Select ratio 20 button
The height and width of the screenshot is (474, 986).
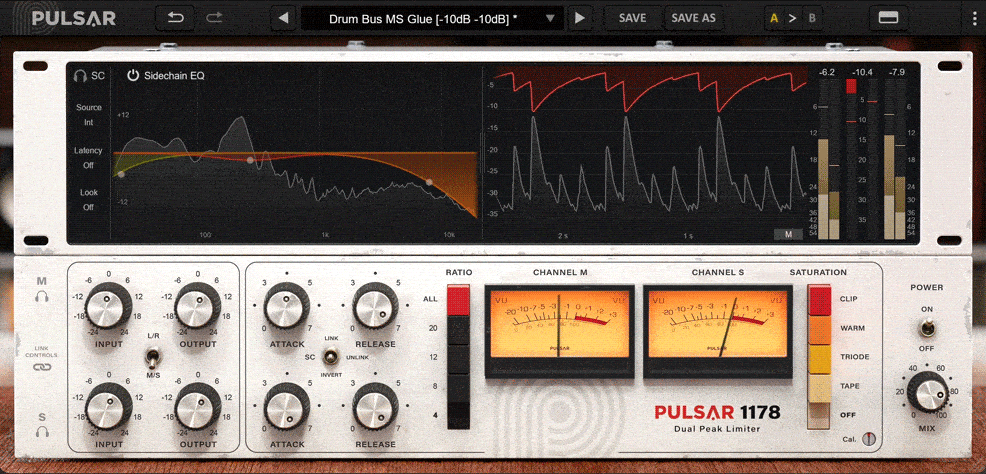click(458, 329)
